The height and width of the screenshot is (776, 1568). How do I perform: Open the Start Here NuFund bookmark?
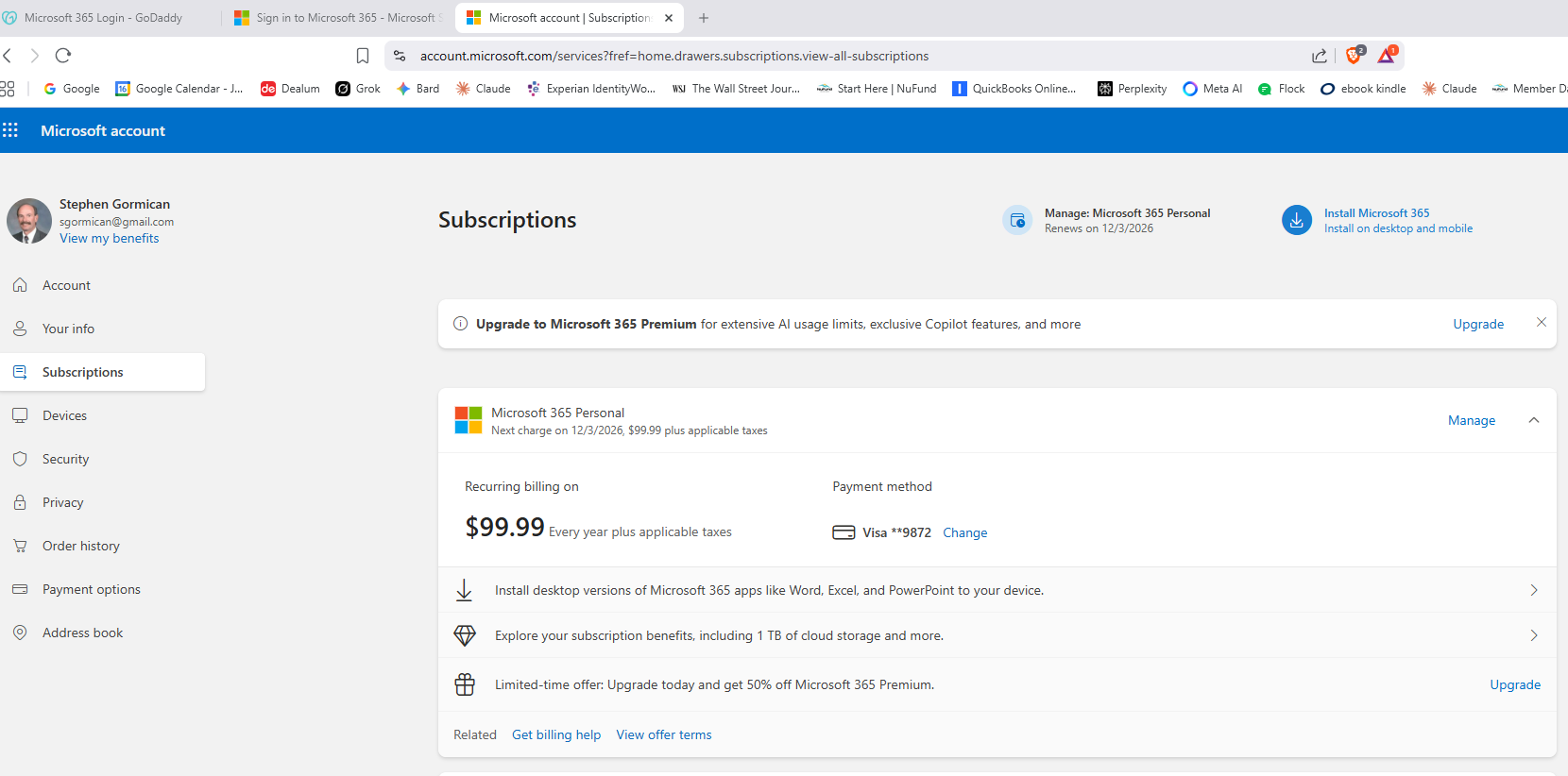[877, 89]
